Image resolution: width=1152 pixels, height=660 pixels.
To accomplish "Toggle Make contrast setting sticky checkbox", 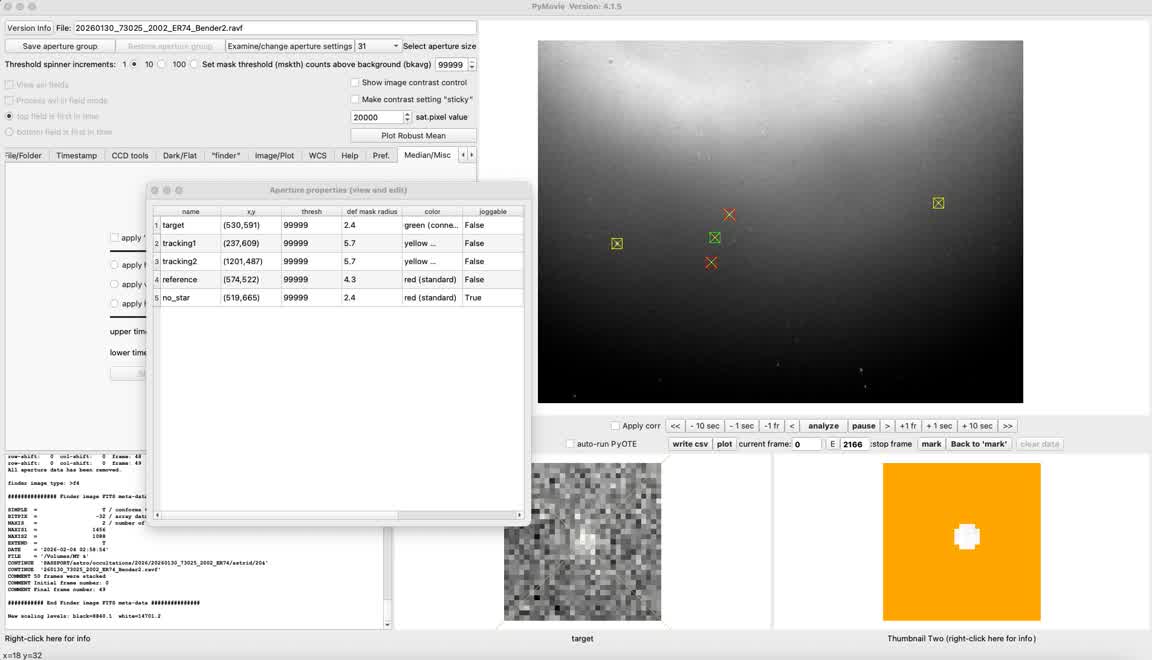I will click(x=355, y=100).
